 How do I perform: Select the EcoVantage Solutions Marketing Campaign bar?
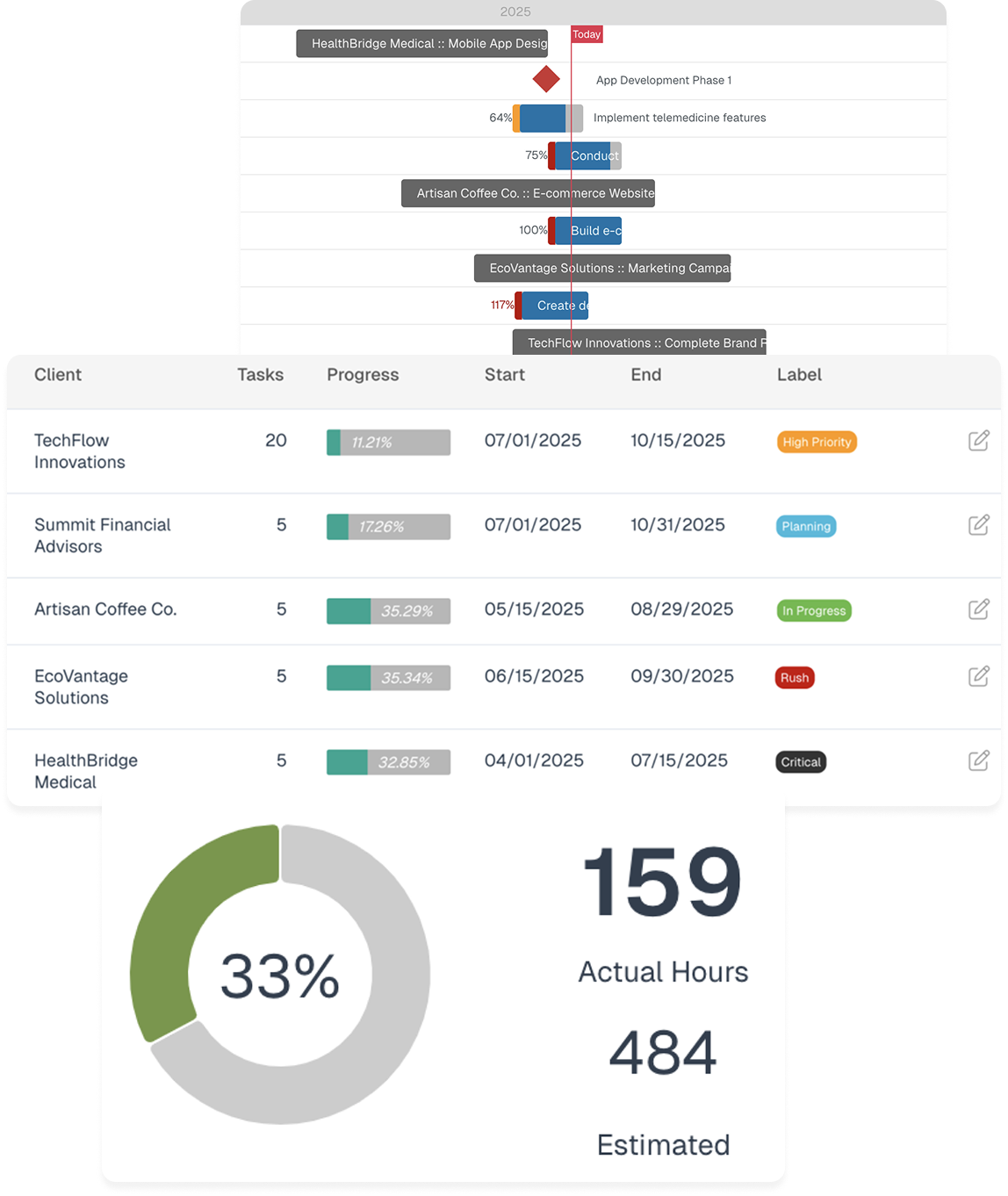coord(602,269)
